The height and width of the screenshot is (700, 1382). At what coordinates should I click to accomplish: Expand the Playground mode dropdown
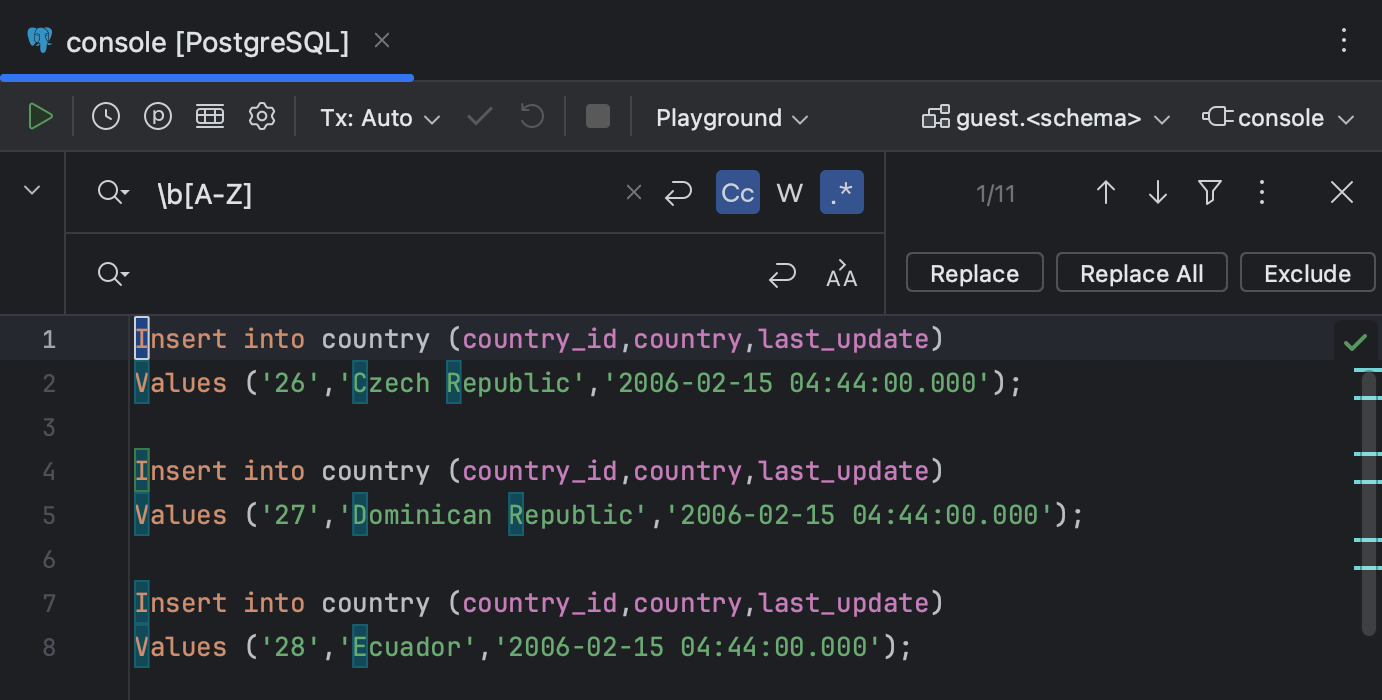732,118
